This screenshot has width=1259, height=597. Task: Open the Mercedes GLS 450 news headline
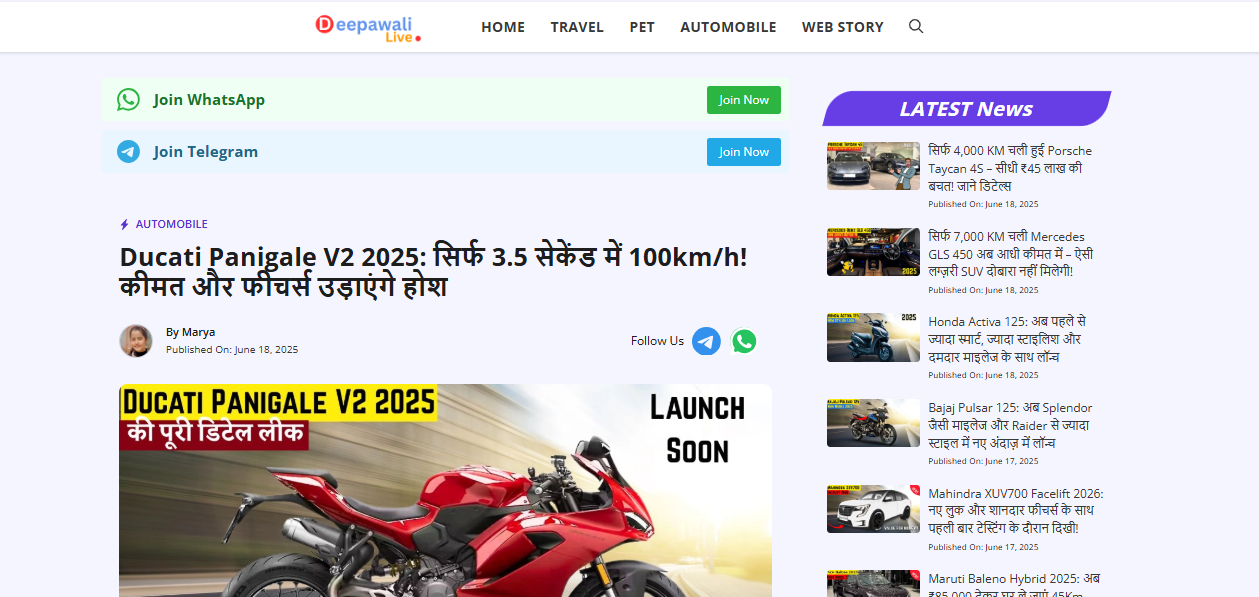1010,254
